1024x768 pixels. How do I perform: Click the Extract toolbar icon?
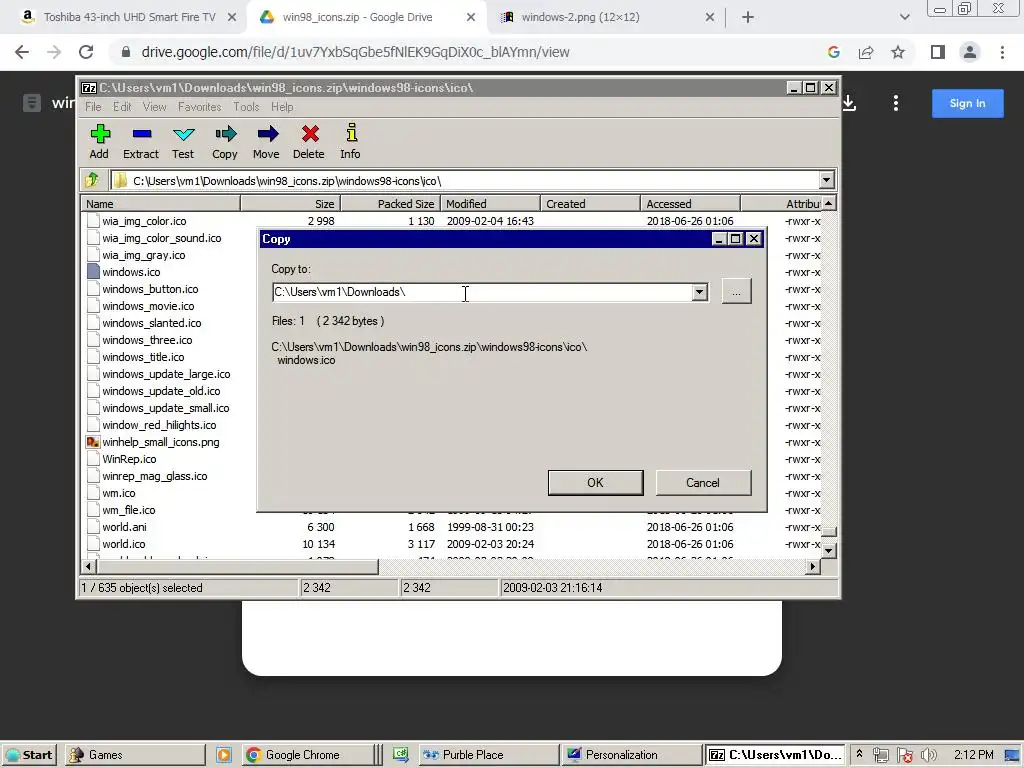coord(141,141)
